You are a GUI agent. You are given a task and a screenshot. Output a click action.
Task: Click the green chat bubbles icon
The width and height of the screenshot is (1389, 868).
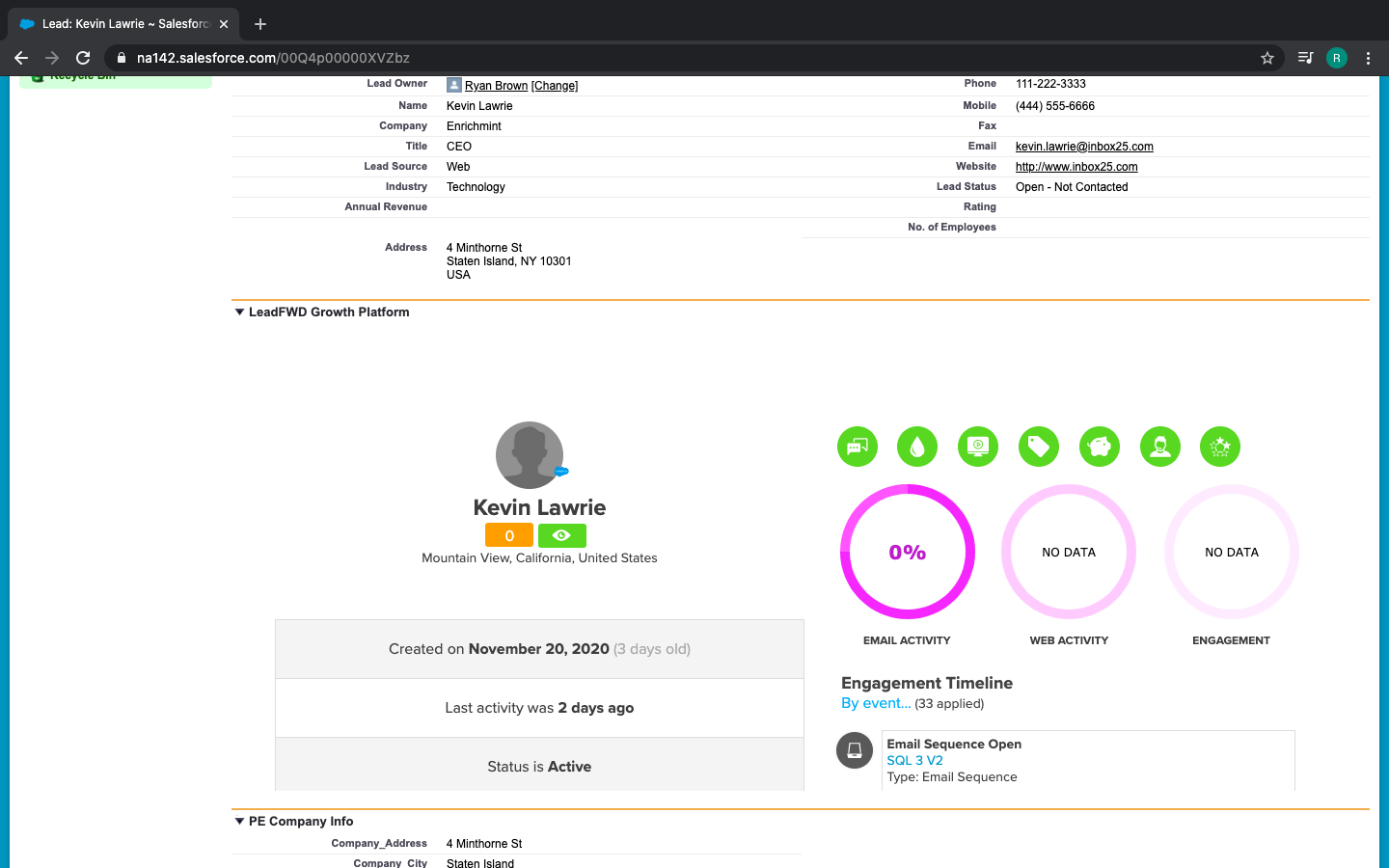pos(857,447)
